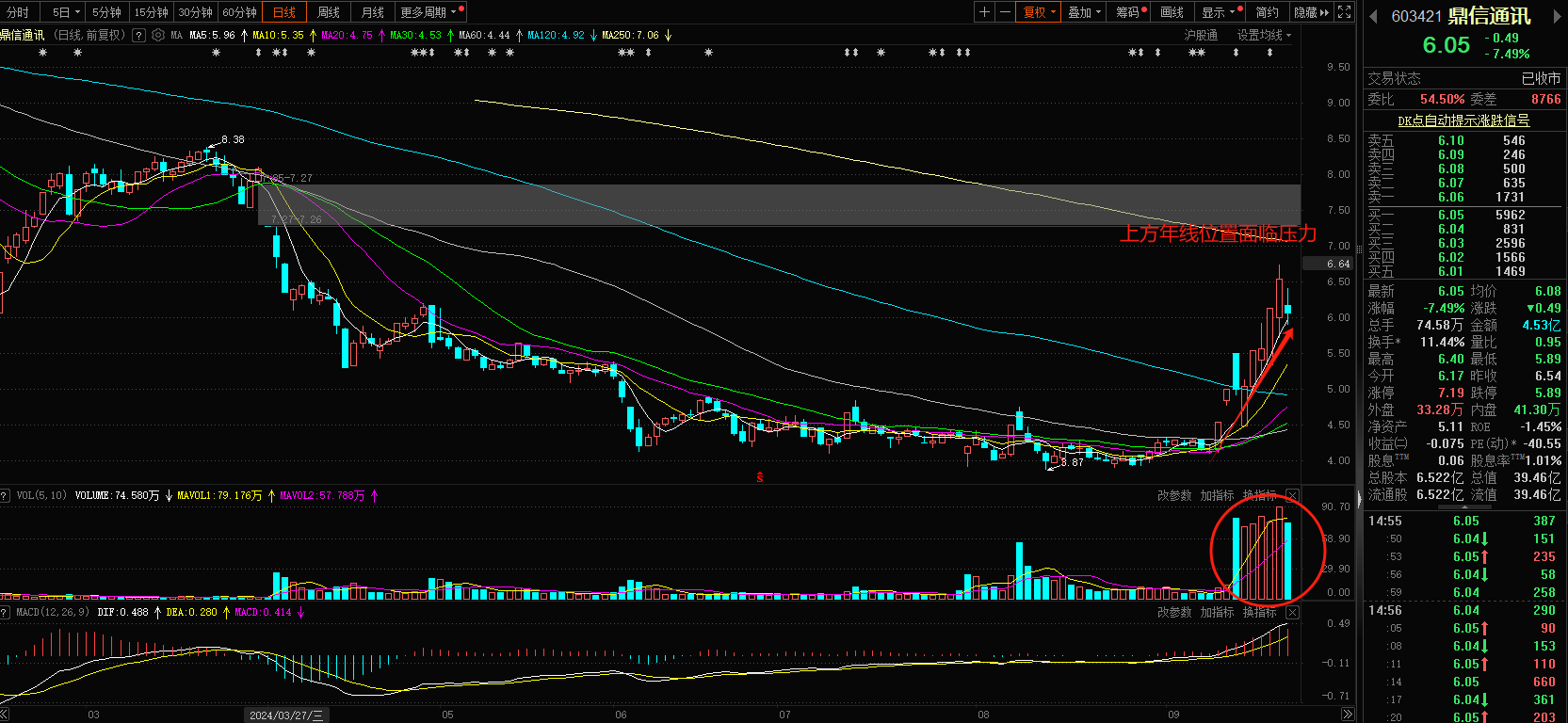Click 卖五 price 6.10 order row
The image size is (1568, 723).
pyautogui.click(x=1463, y=140)
